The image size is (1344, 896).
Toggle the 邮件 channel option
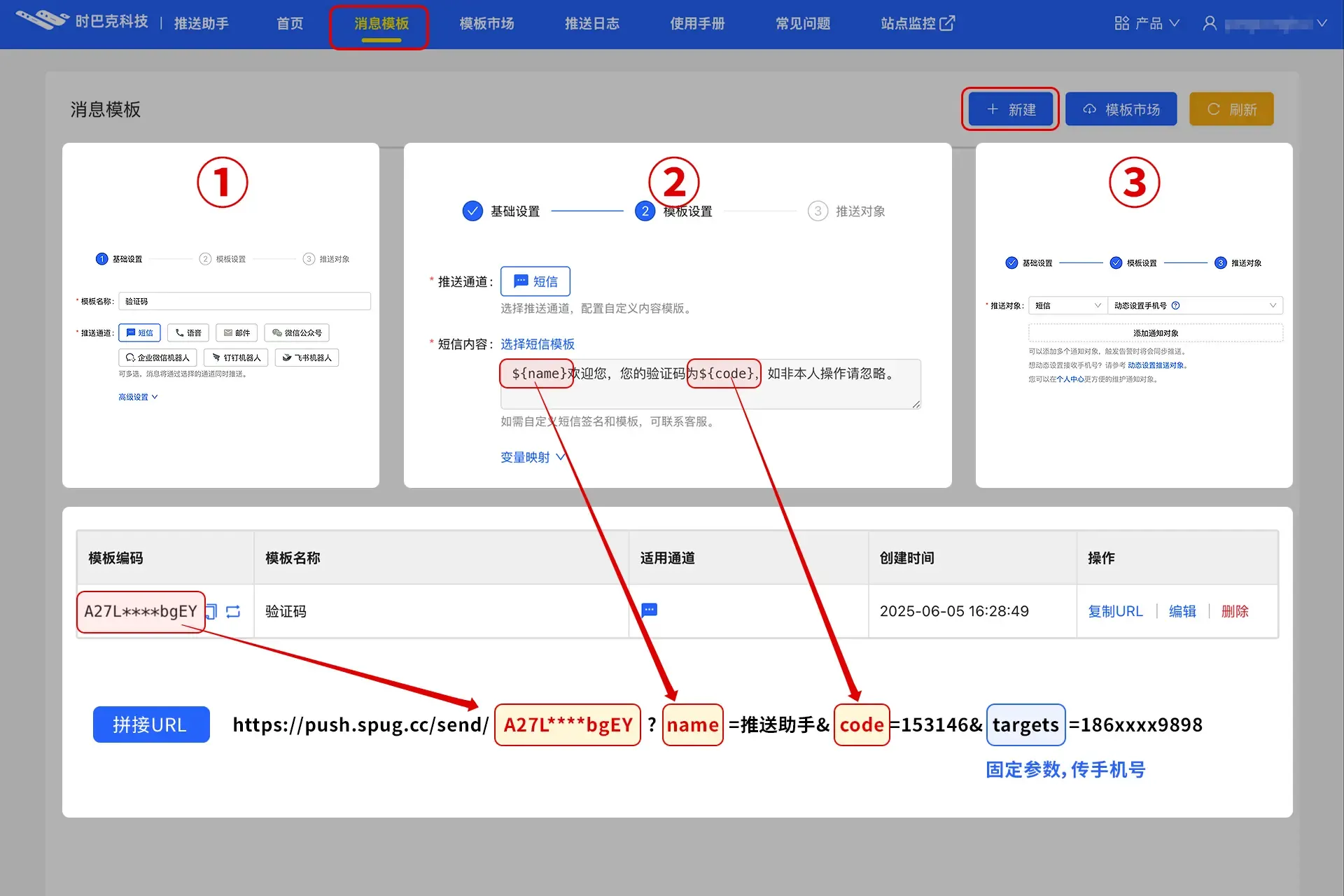237,332
